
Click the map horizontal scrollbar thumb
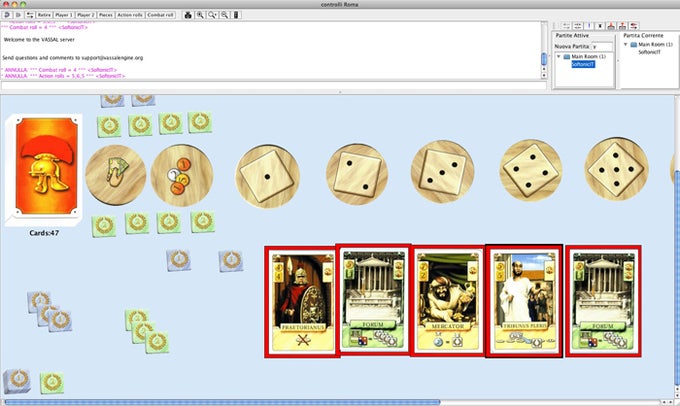tap(222, 403)
